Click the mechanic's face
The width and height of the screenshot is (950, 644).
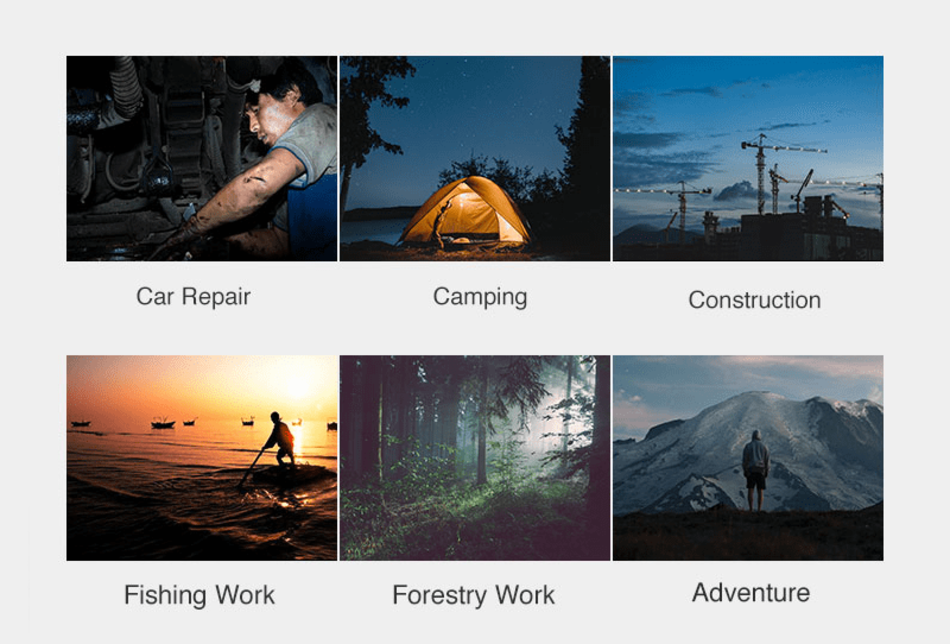pos(265,115)
